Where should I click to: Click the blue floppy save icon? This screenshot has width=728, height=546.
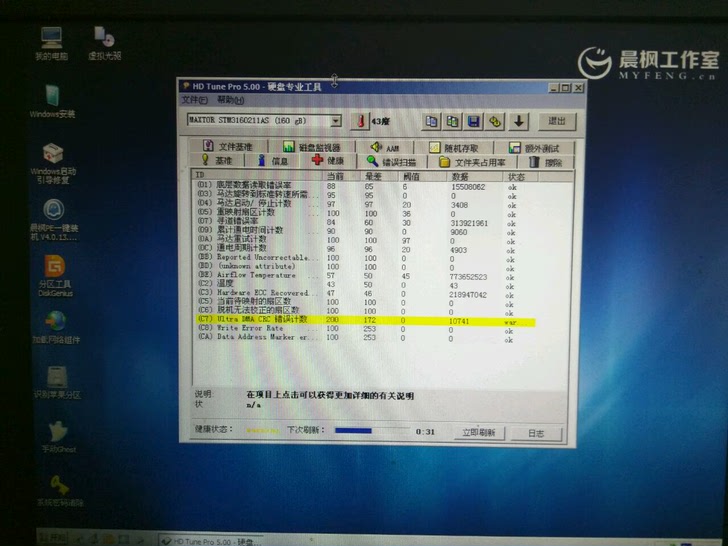click(473, 122)
